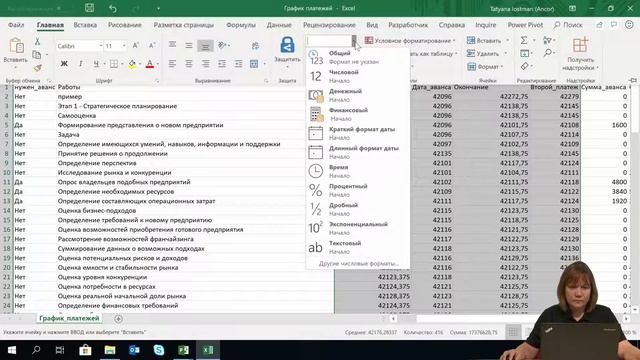Click the text orientation icon
Screen dimensions: 640x360
click(x=222, y=45)
